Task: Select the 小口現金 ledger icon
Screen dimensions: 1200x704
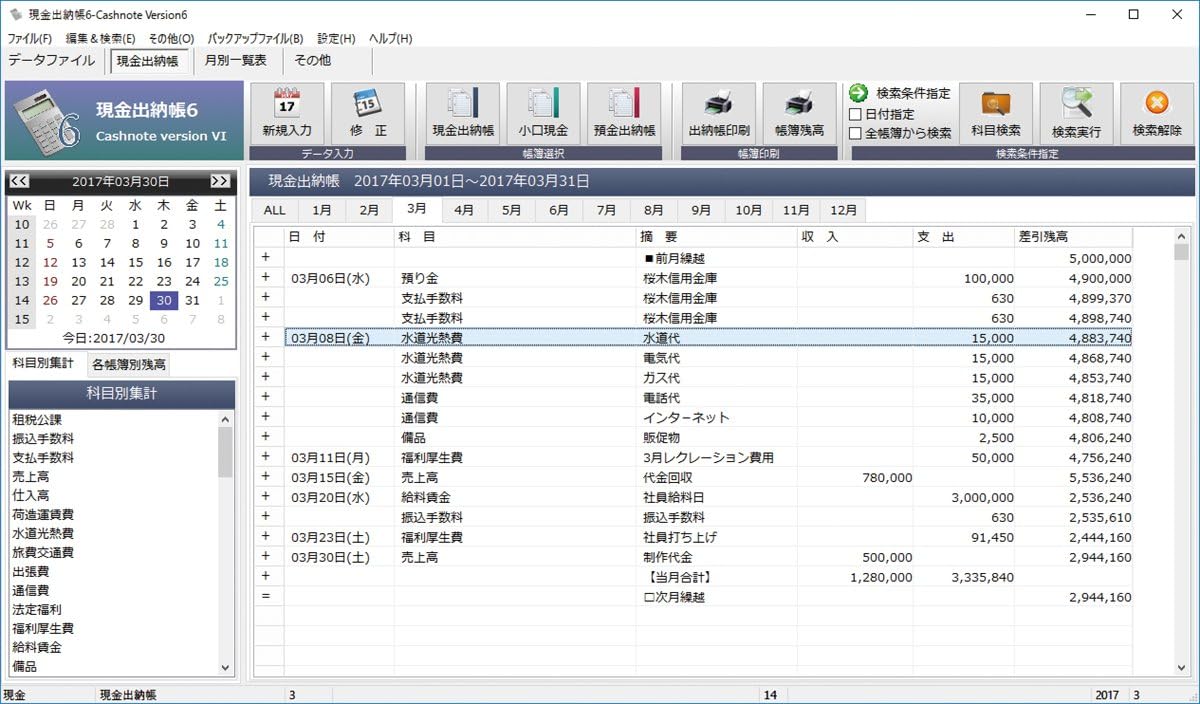Action: [543, 104]
